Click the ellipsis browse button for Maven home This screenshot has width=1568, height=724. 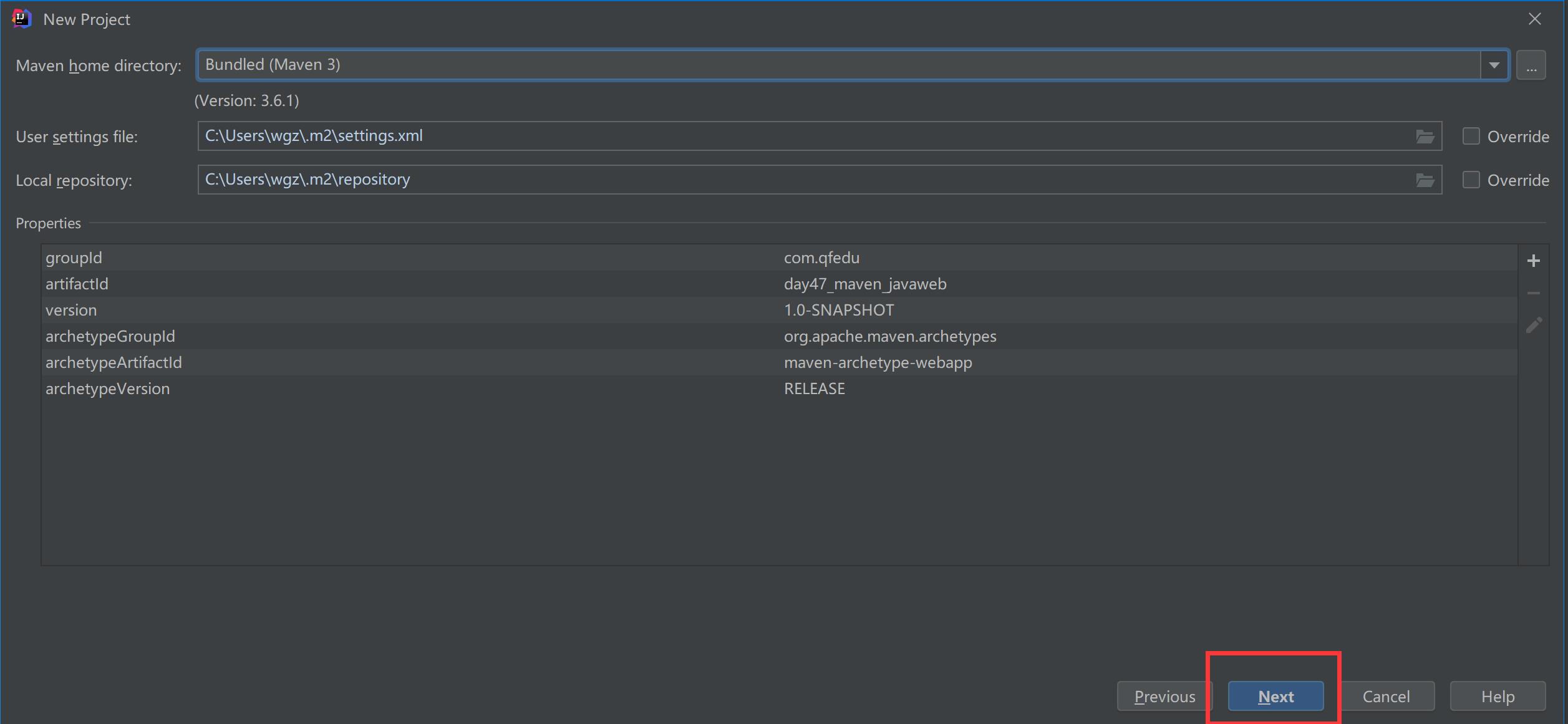point(1531,65)
